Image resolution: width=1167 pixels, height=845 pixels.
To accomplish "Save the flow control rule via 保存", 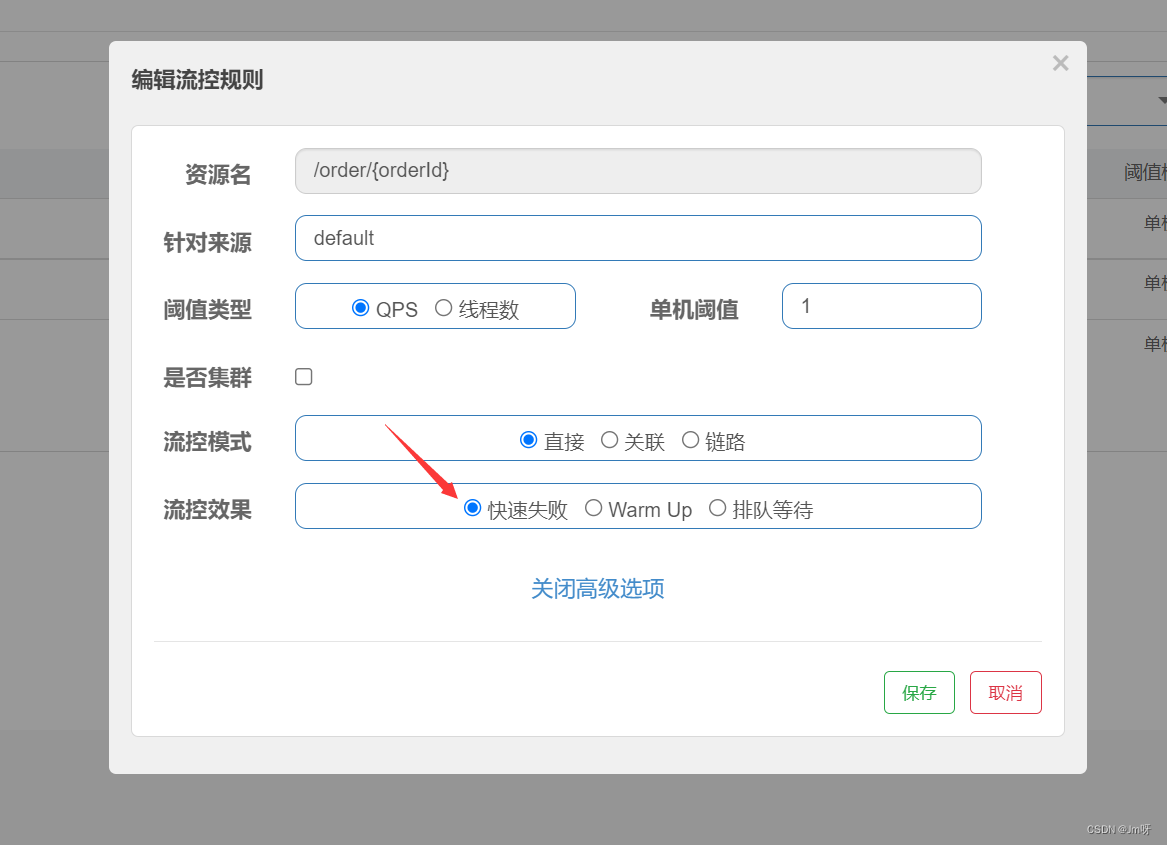I will pos(919,692).
